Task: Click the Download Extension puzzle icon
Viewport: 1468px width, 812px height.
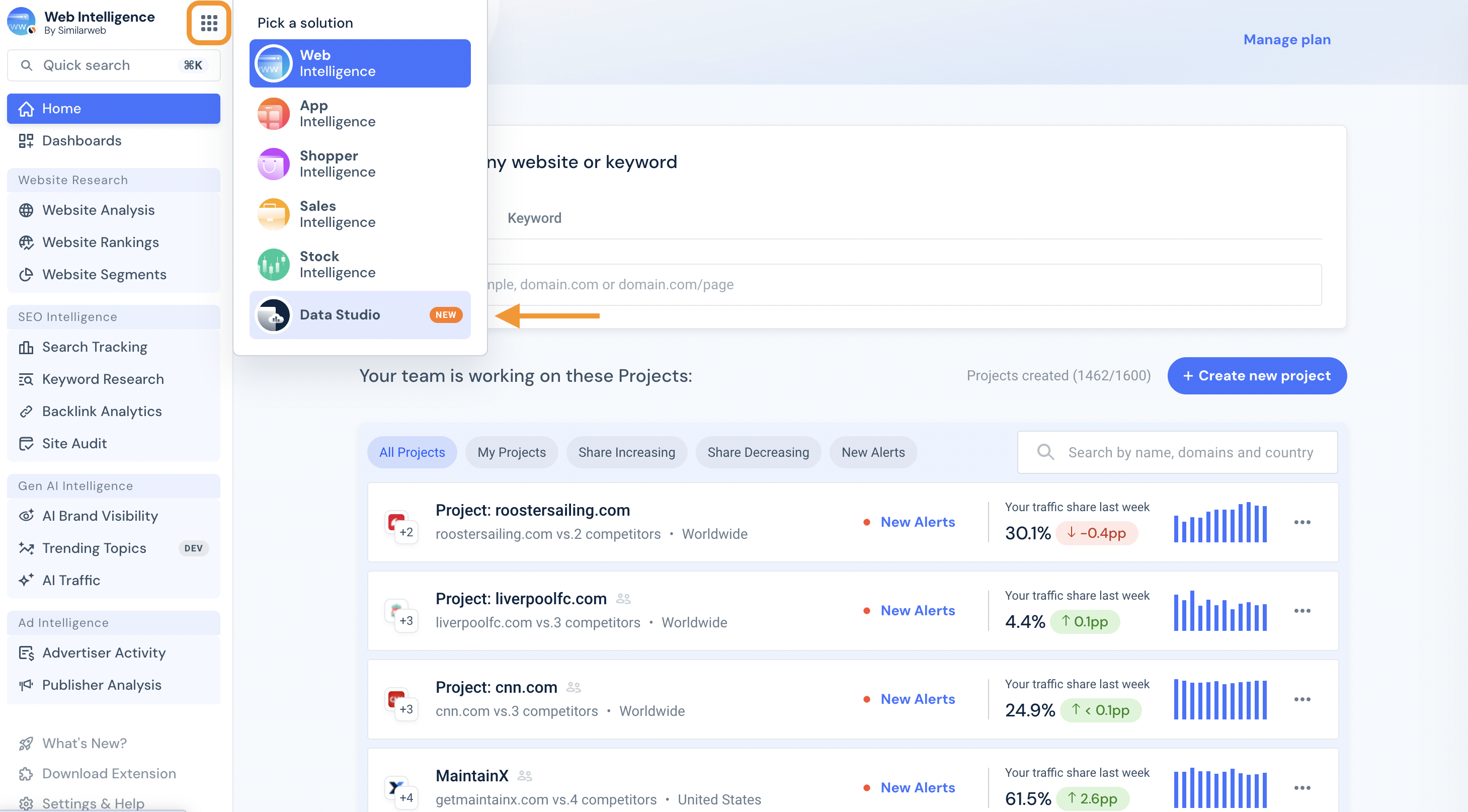Action: point(26,774)
